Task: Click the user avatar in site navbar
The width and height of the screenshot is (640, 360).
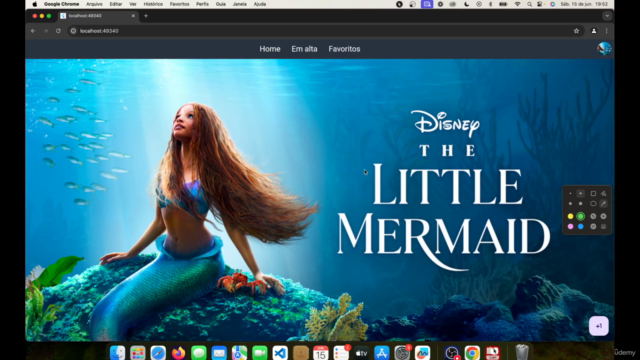Action: [604, 49]
